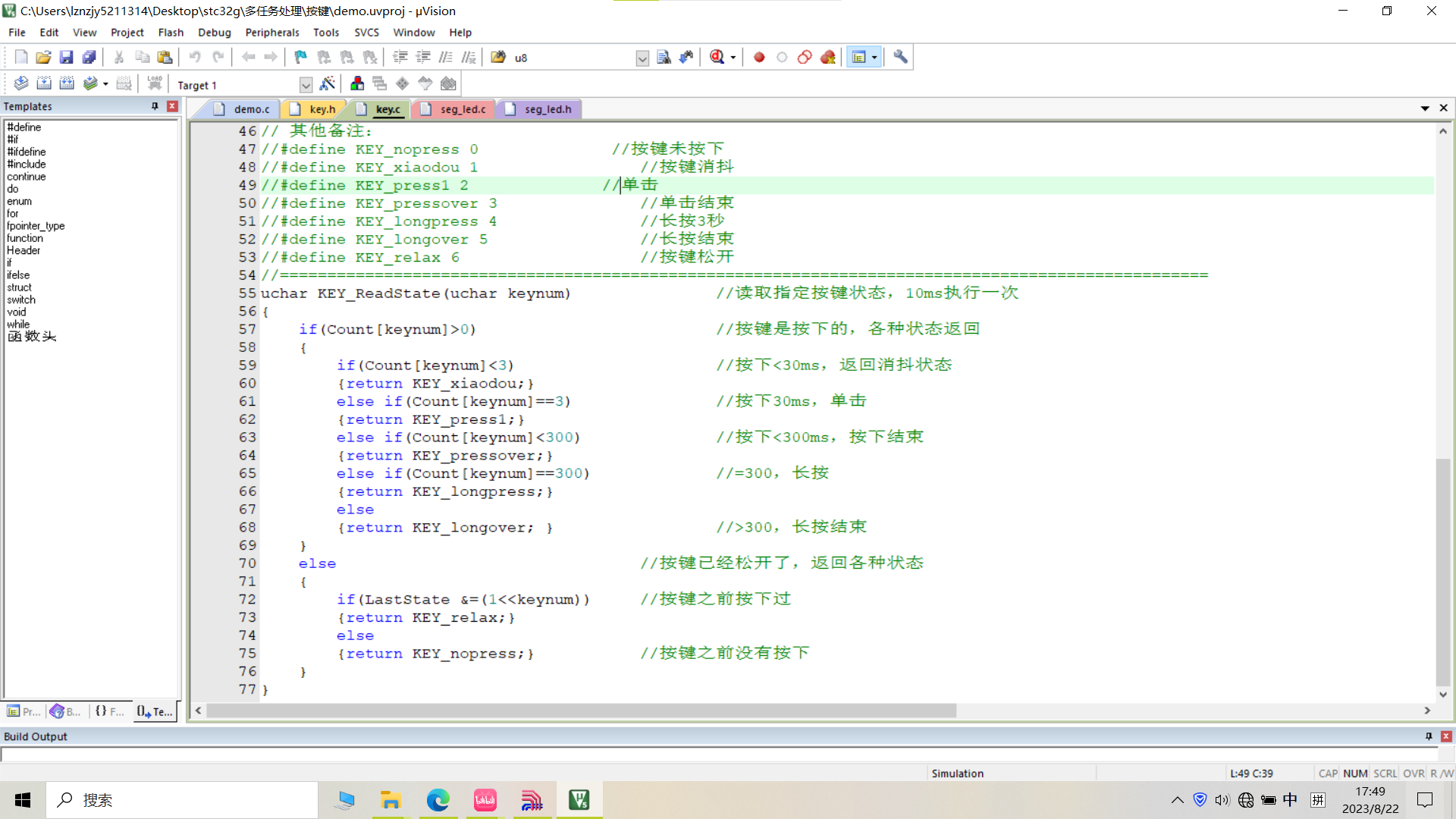Open Options for Target
1456x819 pixels.
click(328, 83)
